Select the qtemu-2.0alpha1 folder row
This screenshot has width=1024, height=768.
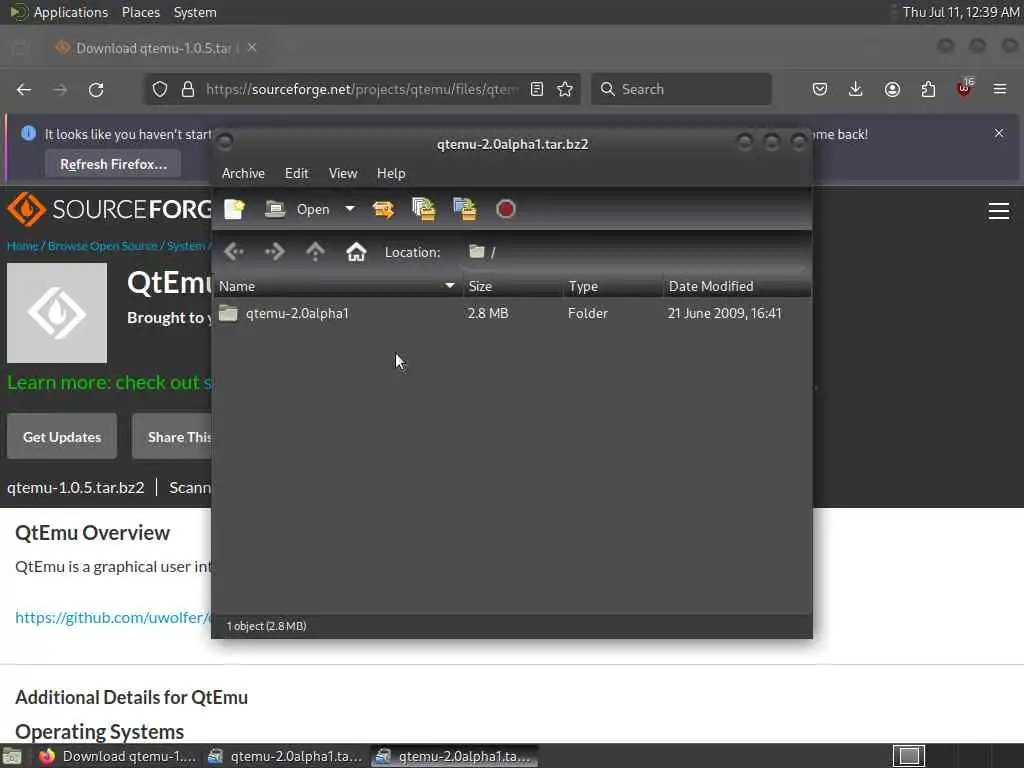512,313
